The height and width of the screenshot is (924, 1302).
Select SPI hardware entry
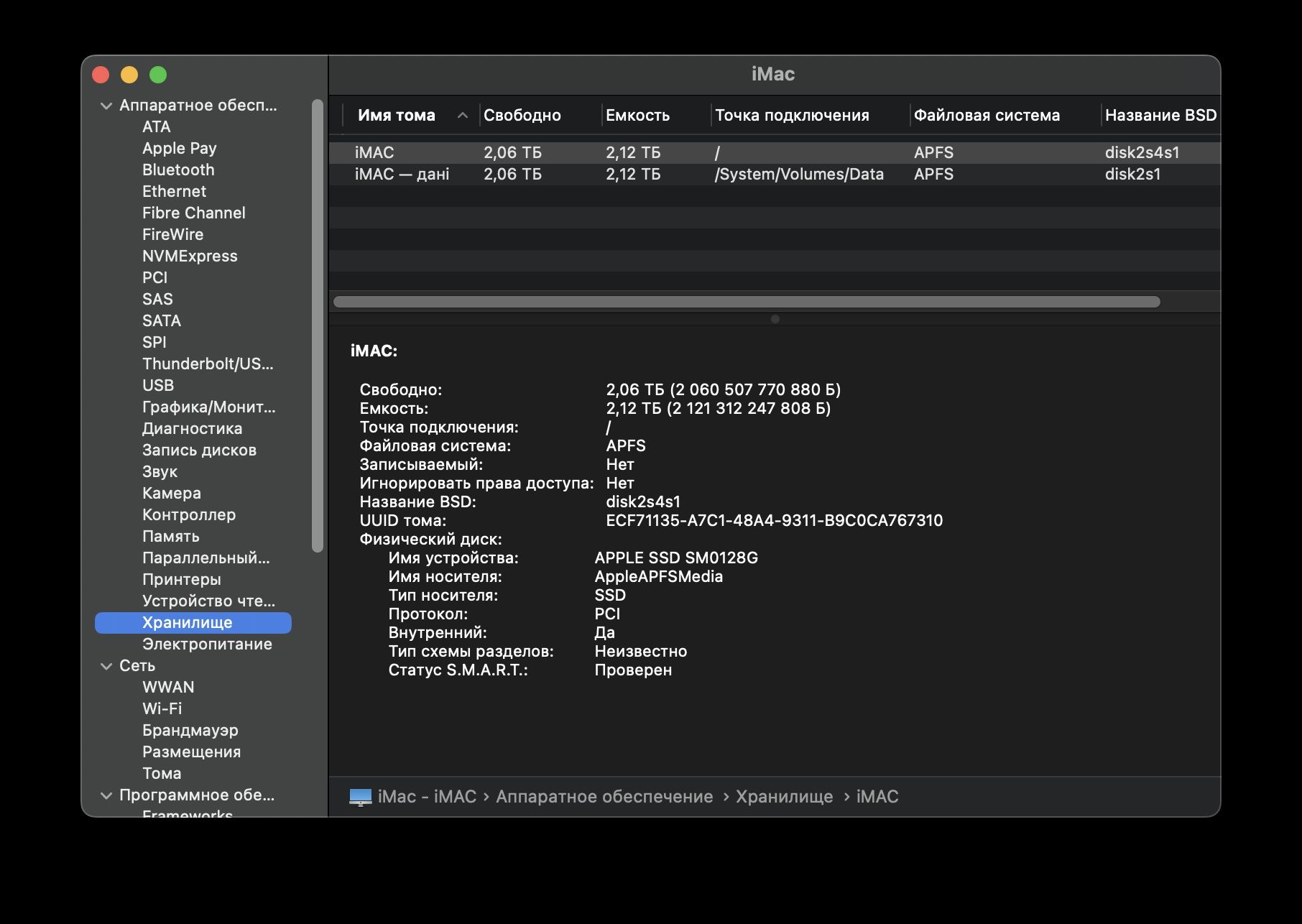(x=154, y=343)
